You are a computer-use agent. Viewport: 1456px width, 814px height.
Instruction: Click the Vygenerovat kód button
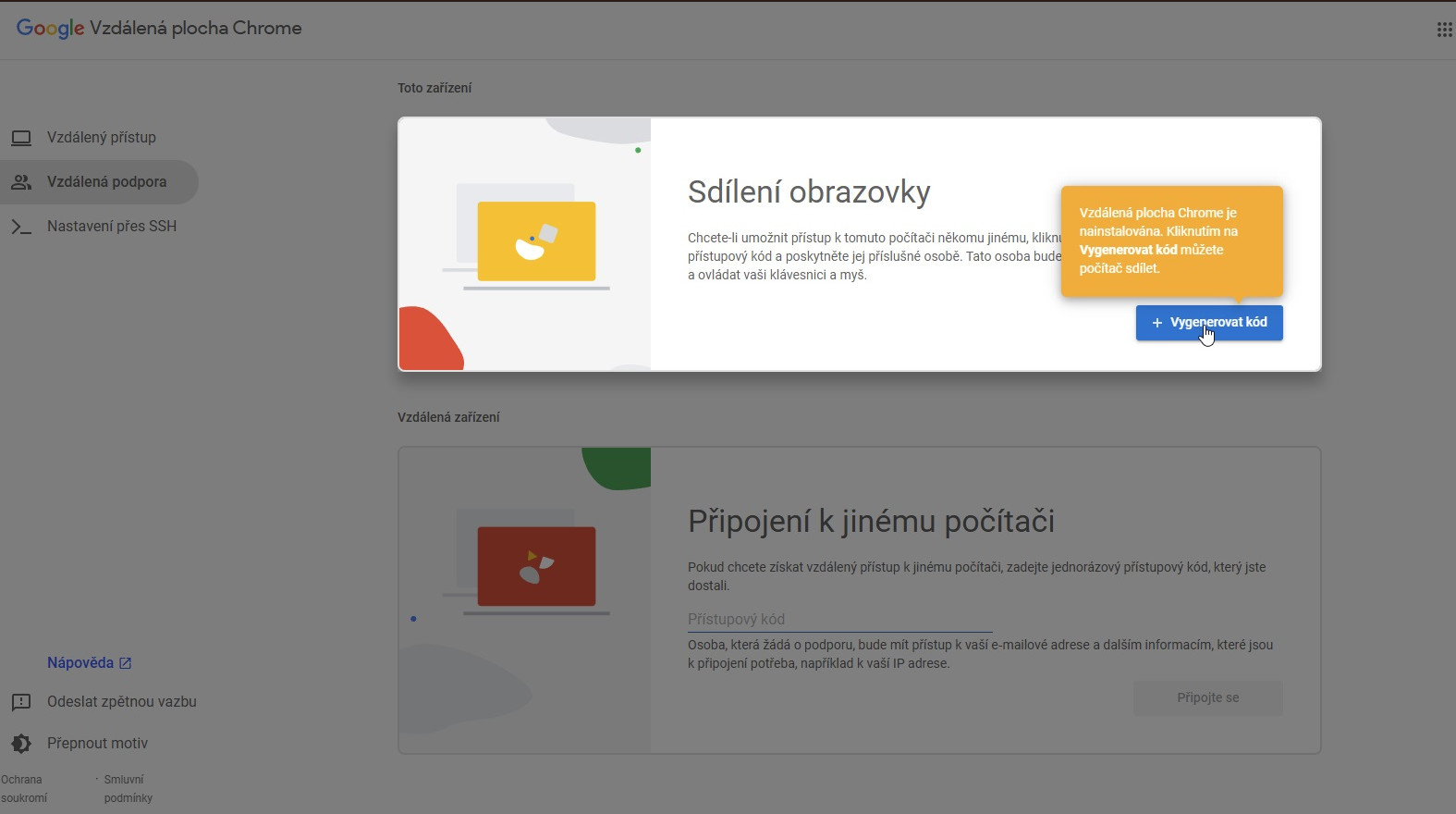[1209, 323]
